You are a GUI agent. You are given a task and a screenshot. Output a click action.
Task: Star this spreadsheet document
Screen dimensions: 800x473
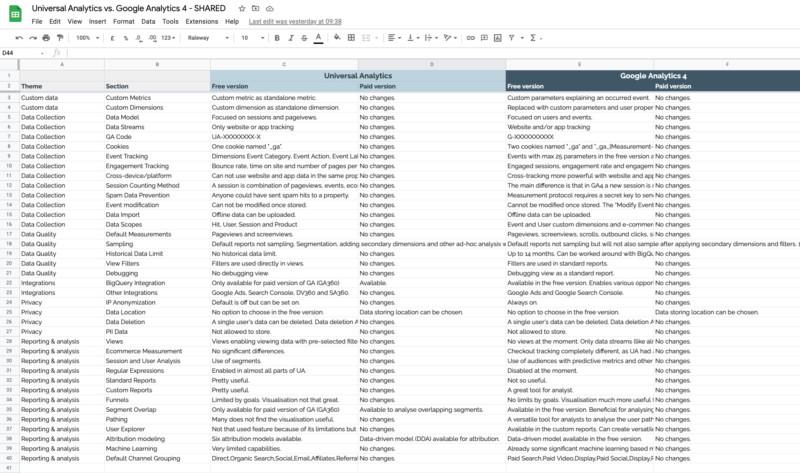pyautogui.click(x=242, y=9)
